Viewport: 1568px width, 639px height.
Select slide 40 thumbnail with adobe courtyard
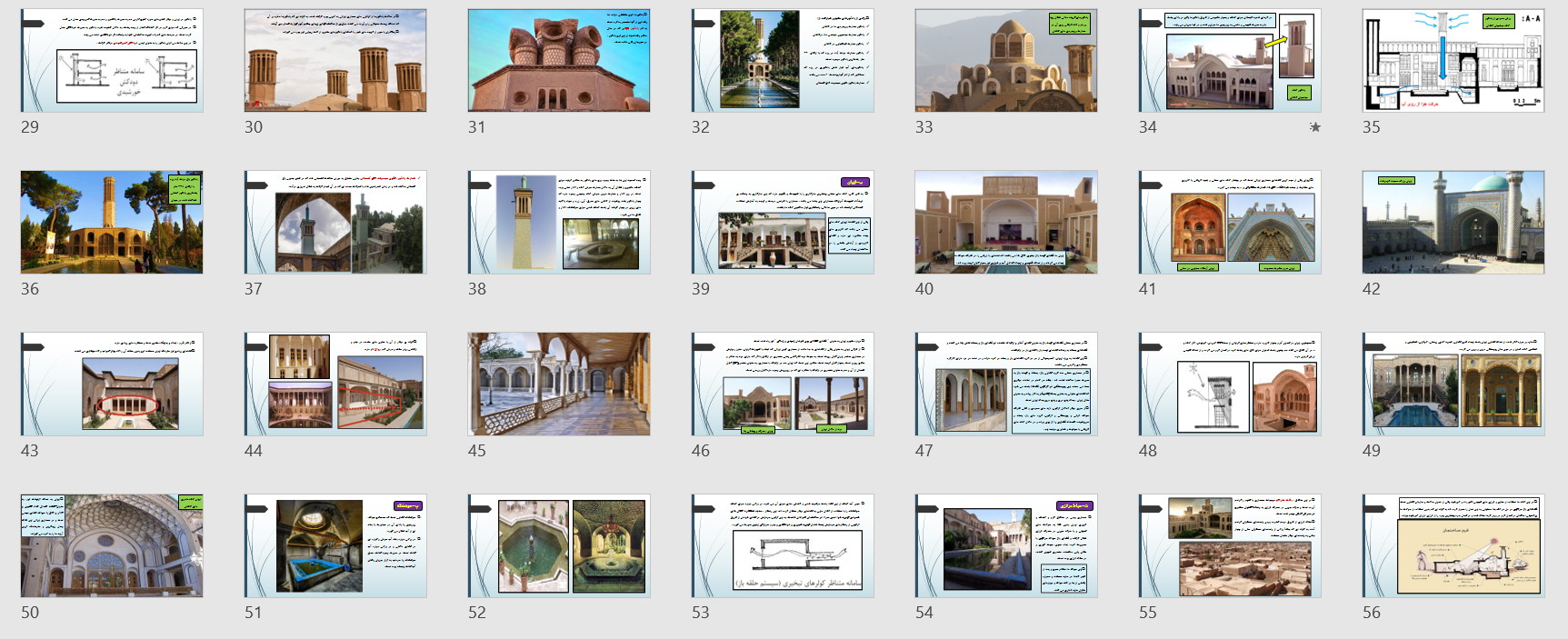[x=1006, y=223]
